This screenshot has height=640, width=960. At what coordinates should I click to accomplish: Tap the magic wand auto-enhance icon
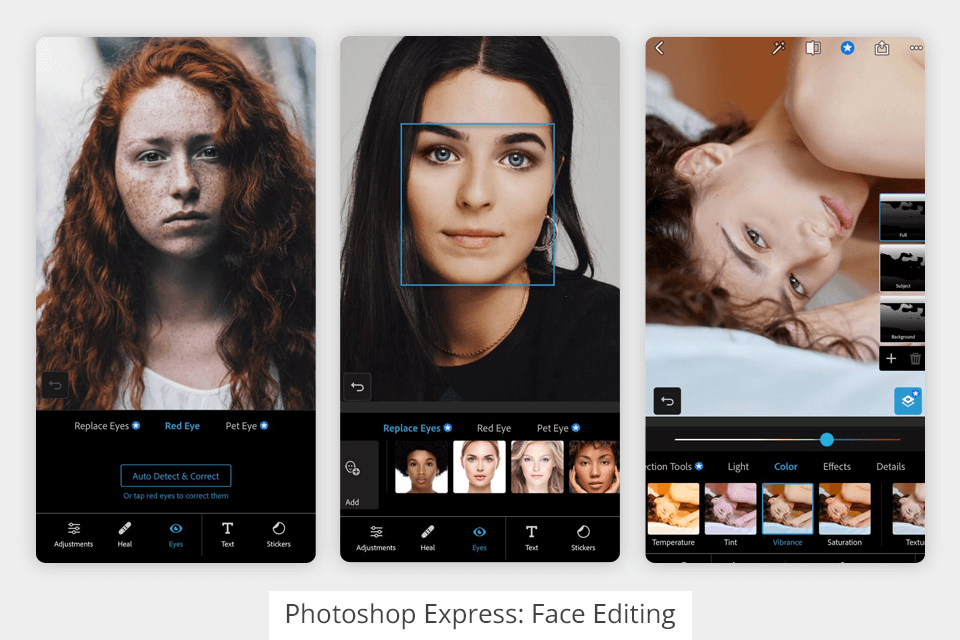778,48
